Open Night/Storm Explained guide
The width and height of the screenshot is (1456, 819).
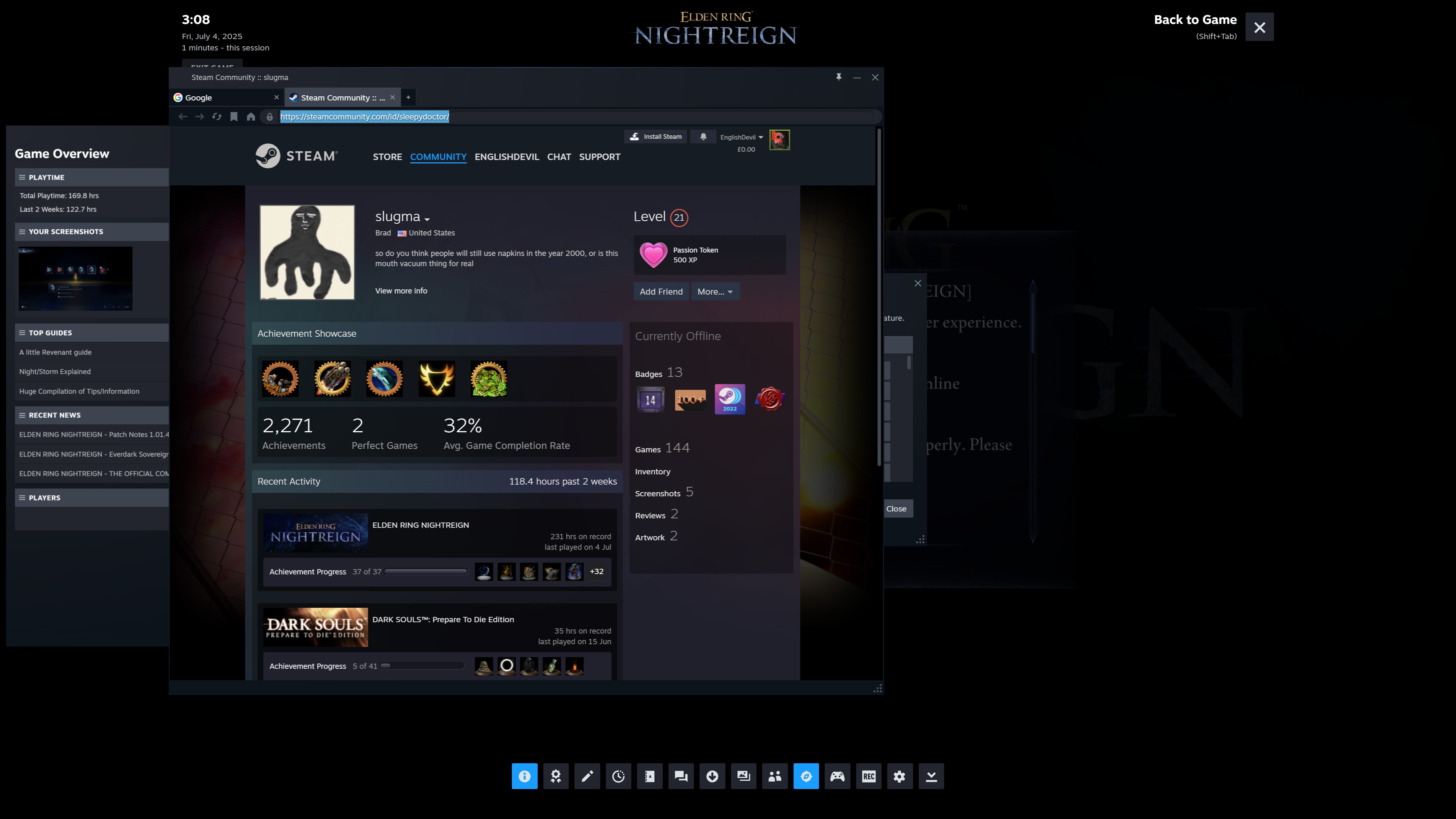coord(55,371)
